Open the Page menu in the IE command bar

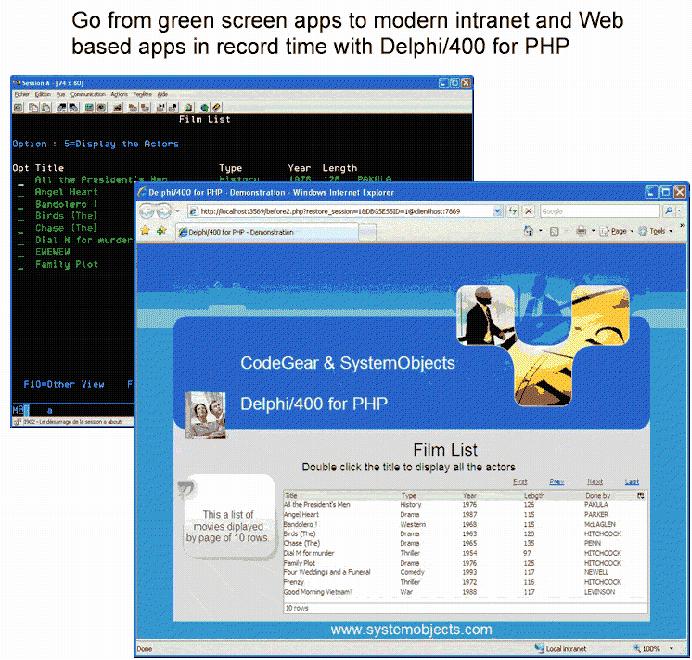click(617, 231)
